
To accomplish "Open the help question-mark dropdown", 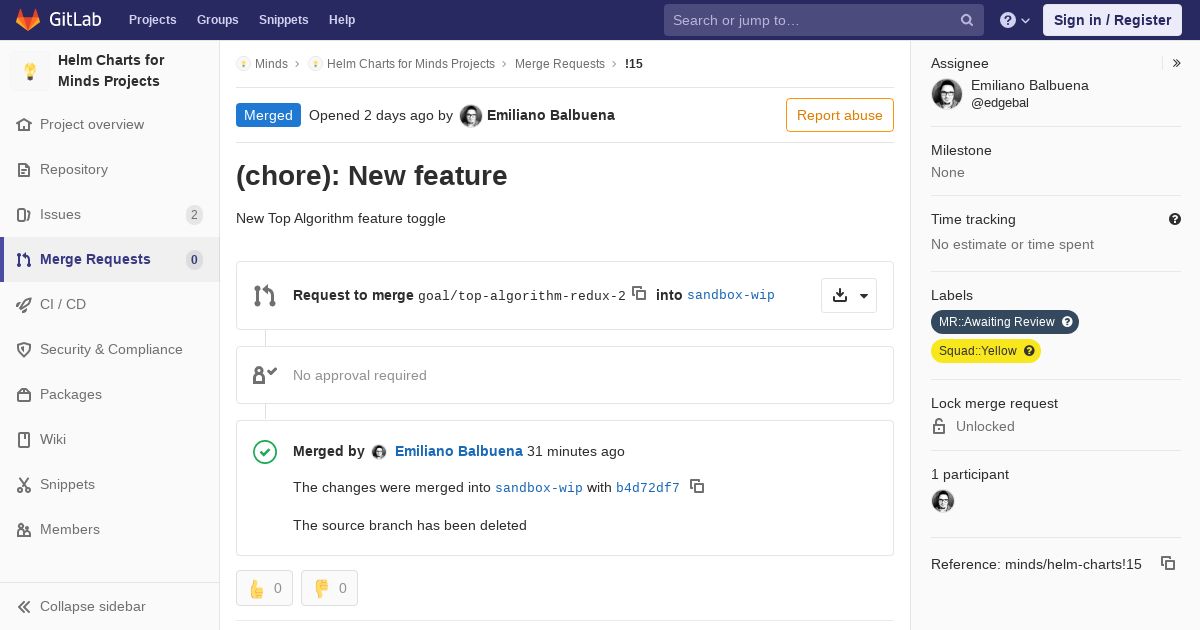I will coord(1015,20).
